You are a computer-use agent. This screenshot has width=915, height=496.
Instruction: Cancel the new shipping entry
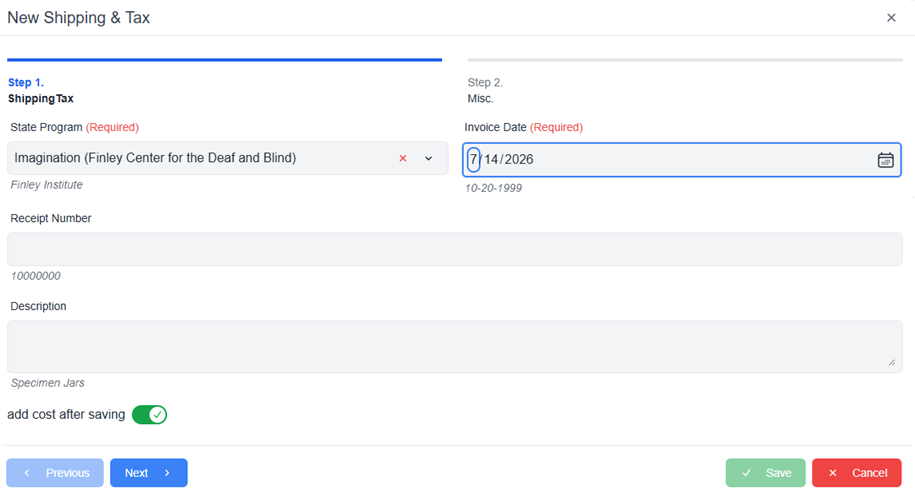click(857, 473)
